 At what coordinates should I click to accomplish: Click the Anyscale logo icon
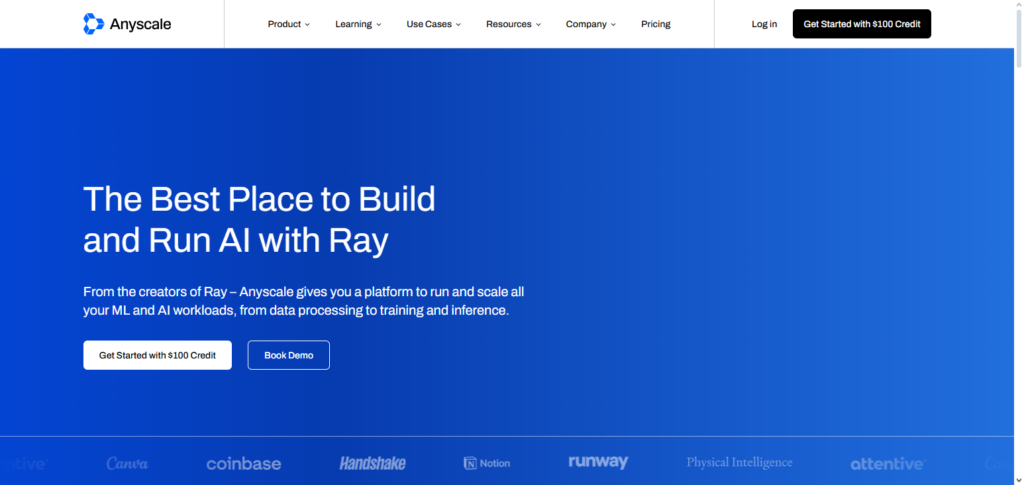(x=93, y=24)
